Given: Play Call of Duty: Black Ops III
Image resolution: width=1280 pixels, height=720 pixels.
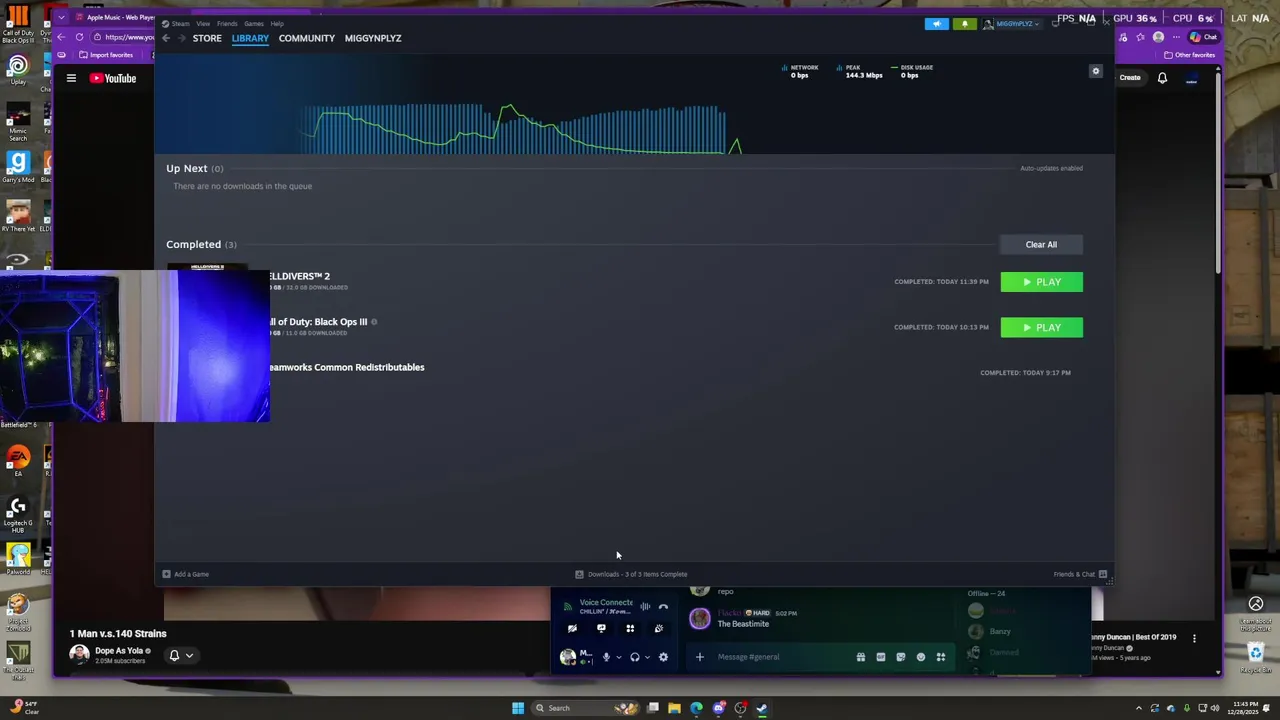Looking at the screenshot, I should pyautogui.click(x=1041, y=327).
